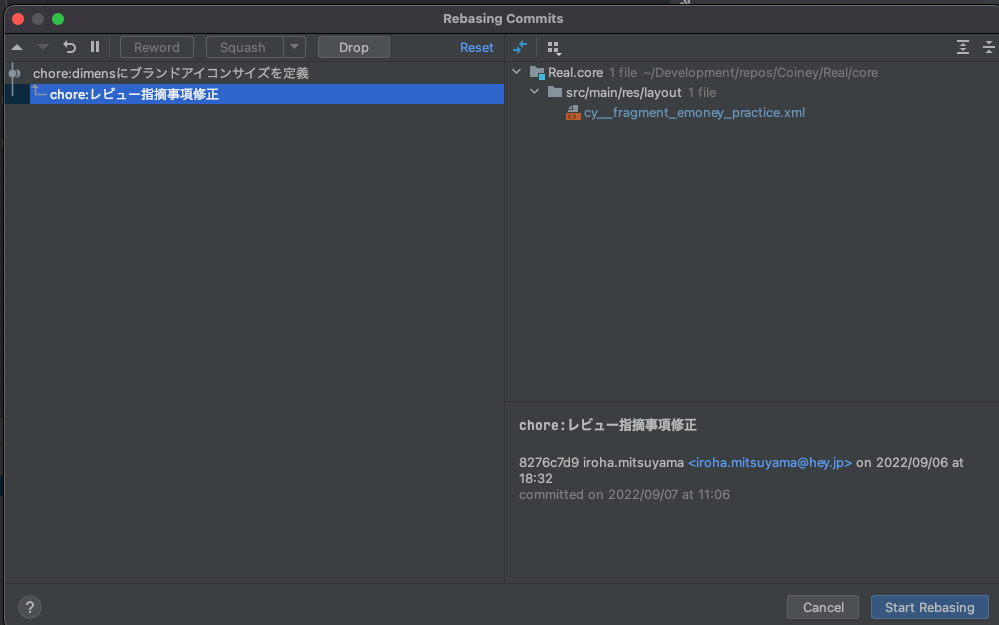
Task: Click the group-by directory icon in the toolbar
Action: 553,47
